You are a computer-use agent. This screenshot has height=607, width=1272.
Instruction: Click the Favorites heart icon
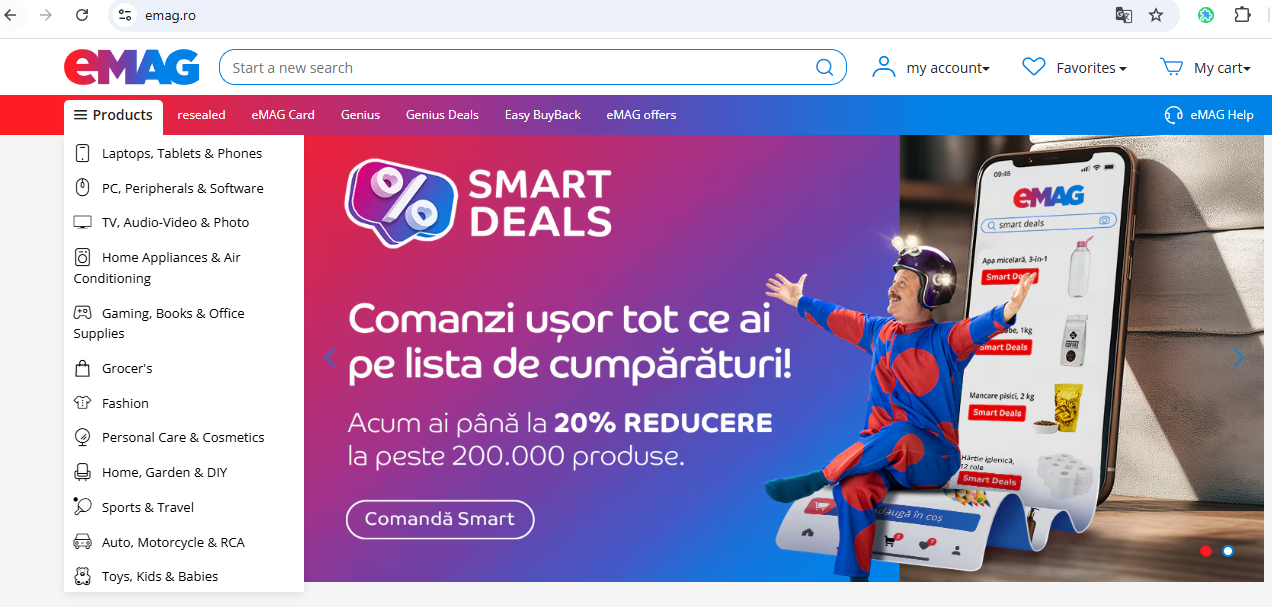pyautogui.click(x=1034, y=67)
